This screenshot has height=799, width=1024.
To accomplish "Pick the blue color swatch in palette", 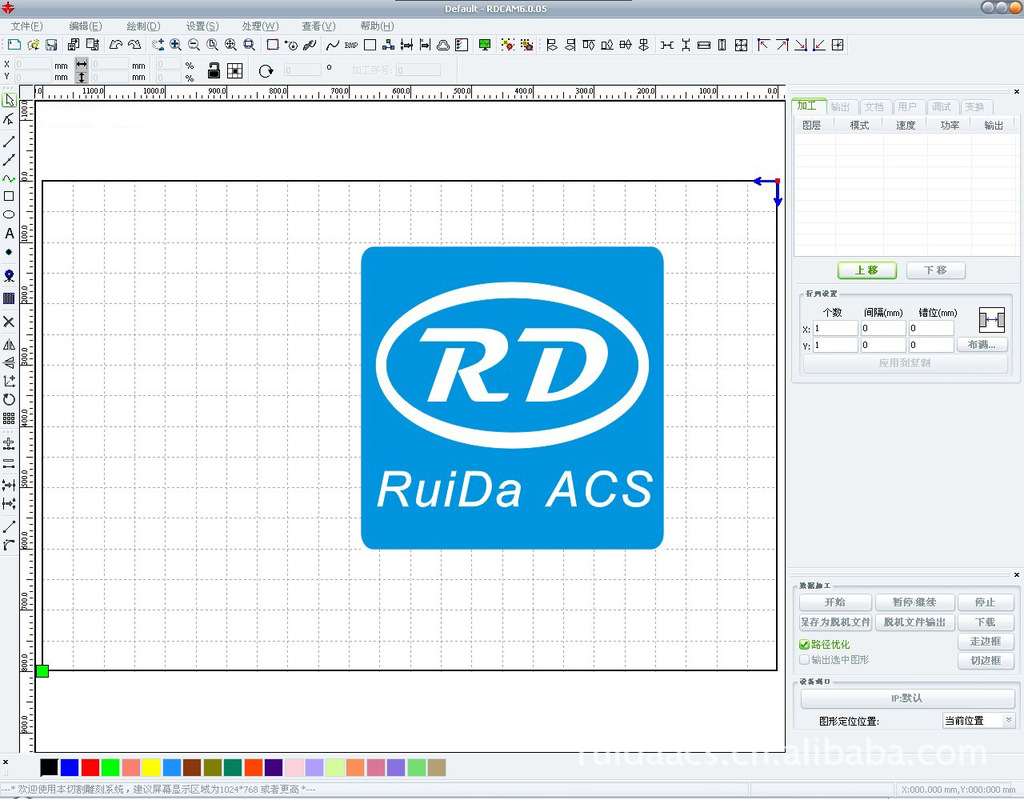I will 69,767.
